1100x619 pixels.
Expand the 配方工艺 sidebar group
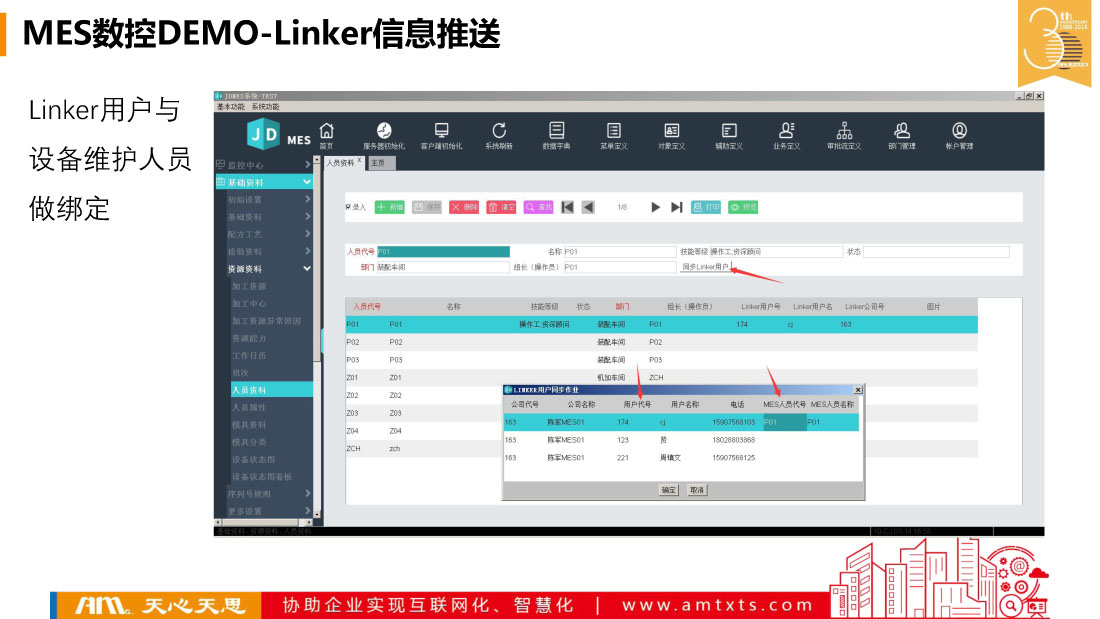click(264, 234)
